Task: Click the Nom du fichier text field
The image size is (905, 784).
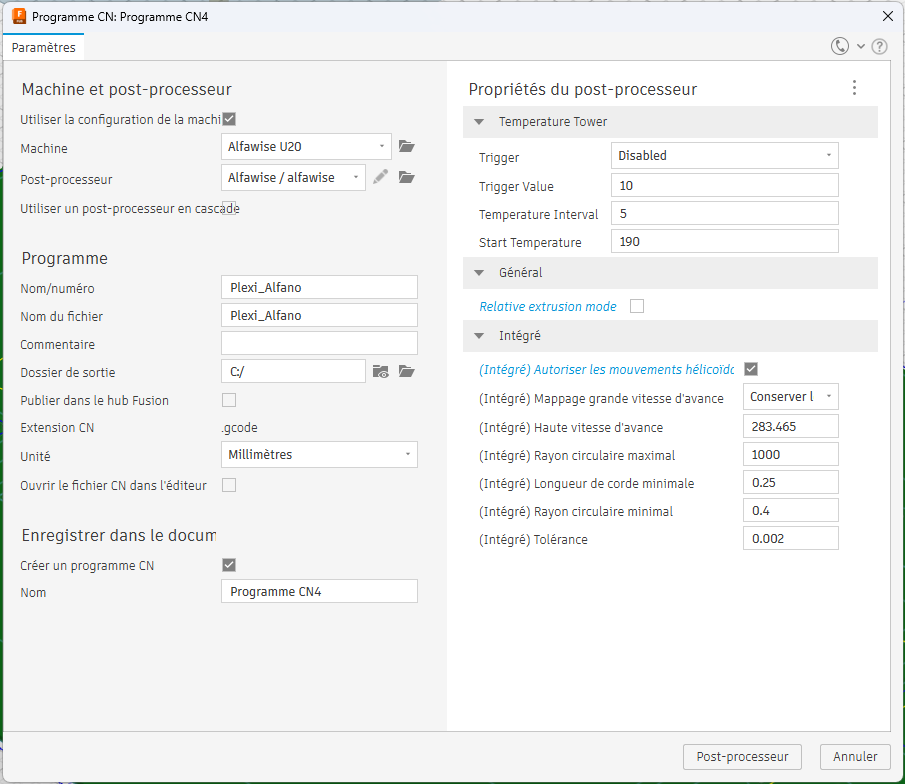Action: 318,316
